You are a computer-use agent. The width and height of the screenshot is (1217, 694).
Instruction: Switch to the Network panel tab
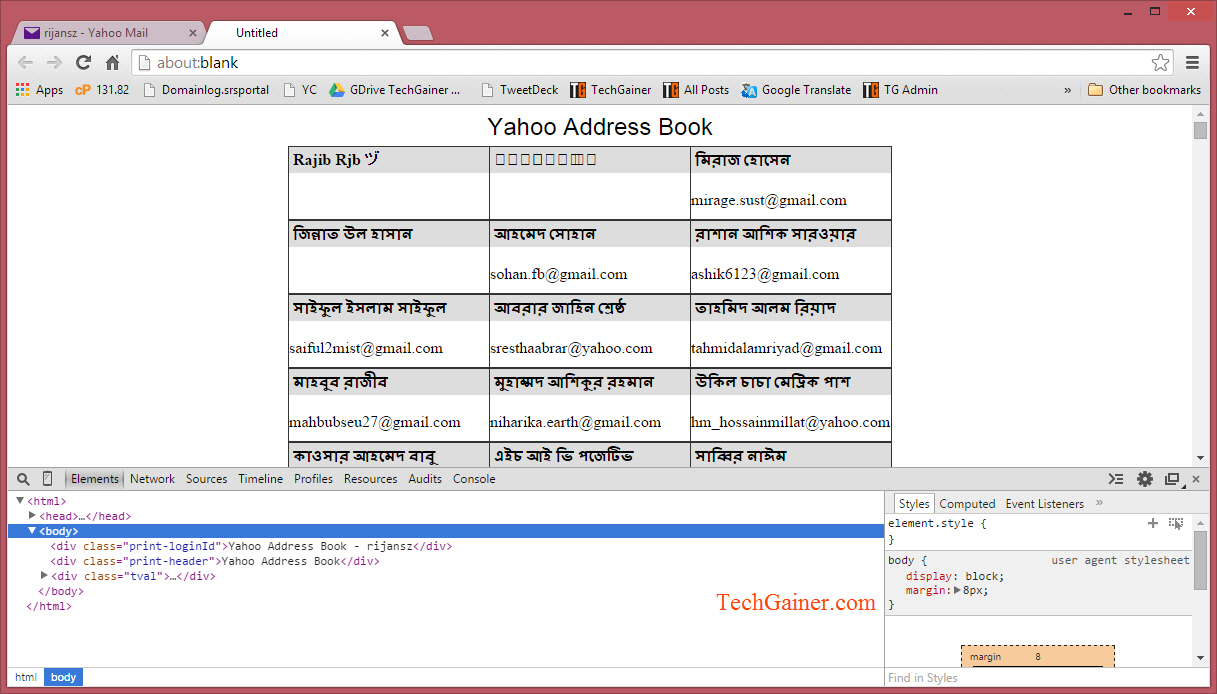152,479
